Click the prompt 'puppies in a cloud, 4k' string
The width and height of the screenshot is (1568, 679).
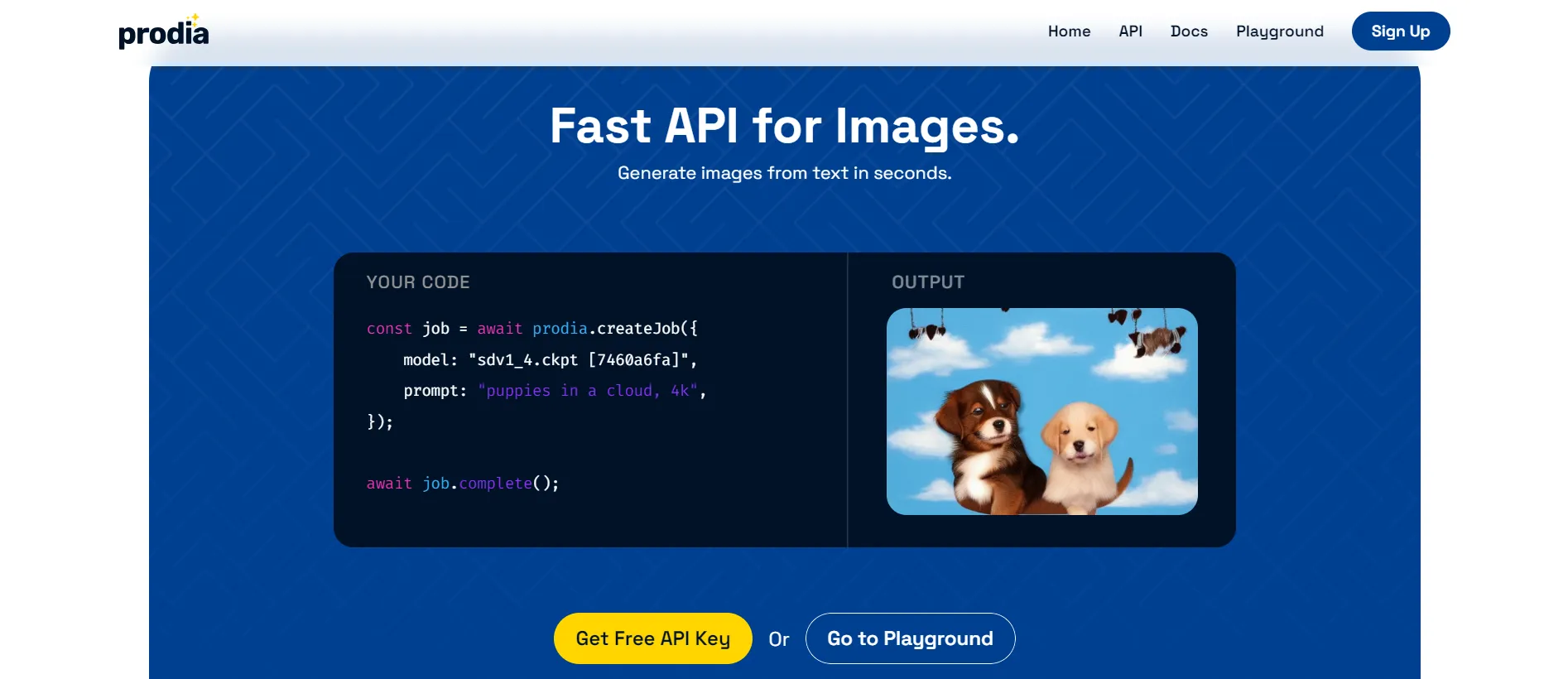588,391
